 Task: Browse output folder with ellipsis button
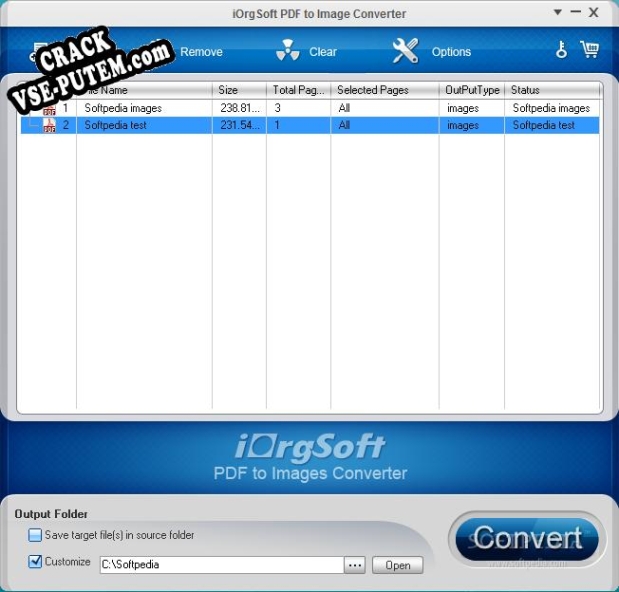[x=354, y=565]
